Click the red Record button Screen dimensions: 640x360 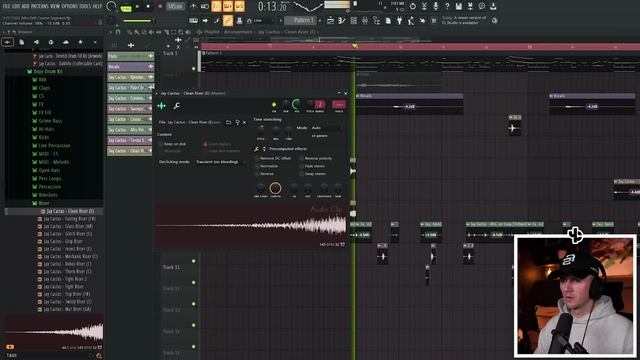[x=160, y=7]
